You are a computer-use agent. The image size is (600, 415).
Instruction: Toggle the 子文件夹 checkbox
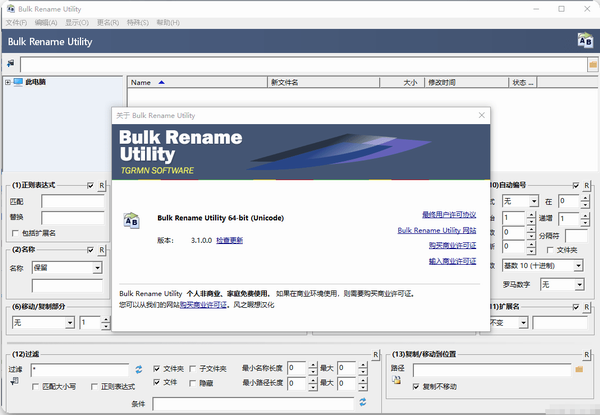click(192, 369)
